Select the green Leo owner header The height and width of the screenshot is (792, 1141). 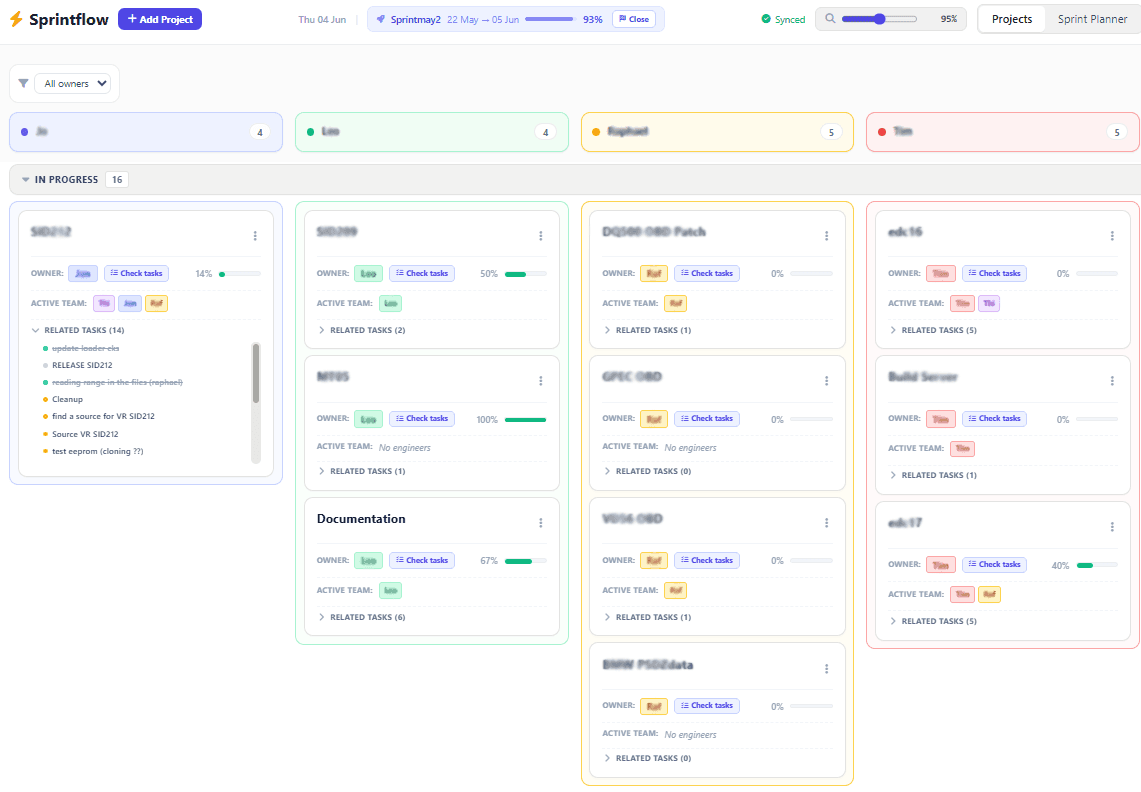pyautogui.click(x=432, y=132)
